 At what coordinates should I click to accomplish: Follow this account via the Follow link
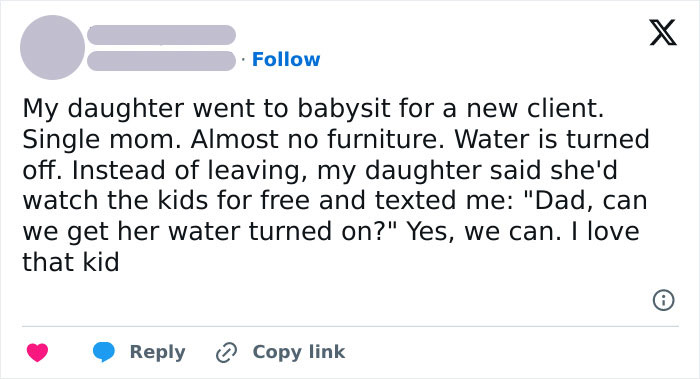(x=286, y=59)
